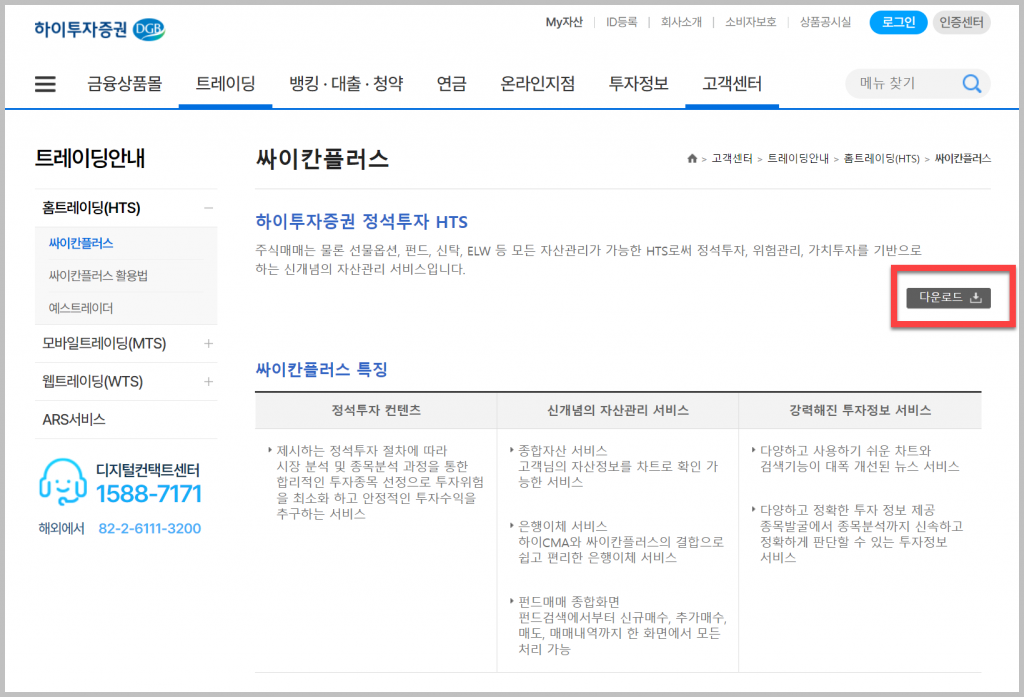
Task: Open 웹트레이딩(WTS) sidebar item
Action: 93,381
